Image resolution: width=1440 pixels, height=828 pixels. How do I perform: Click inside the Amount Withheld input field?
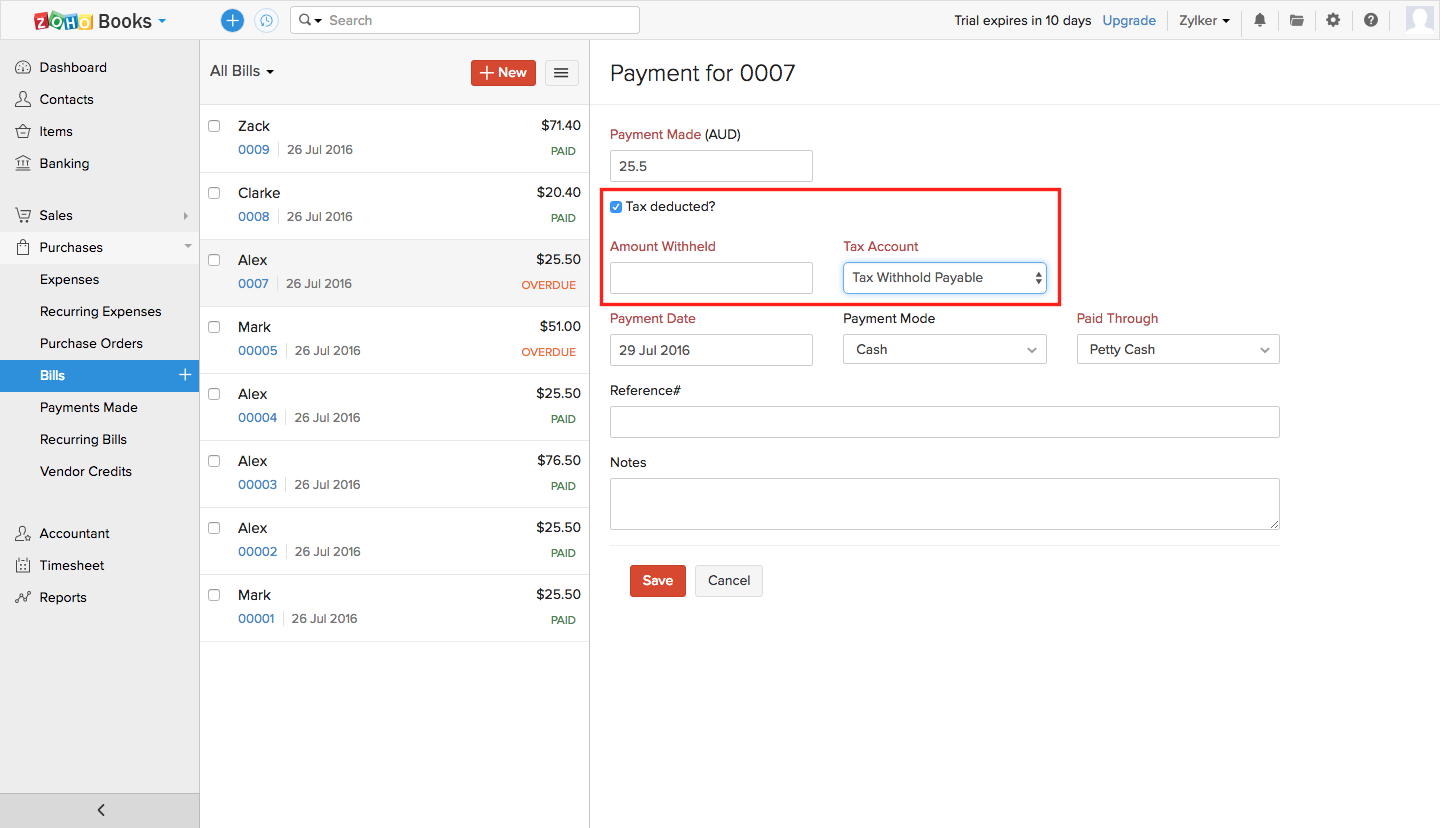711,278
